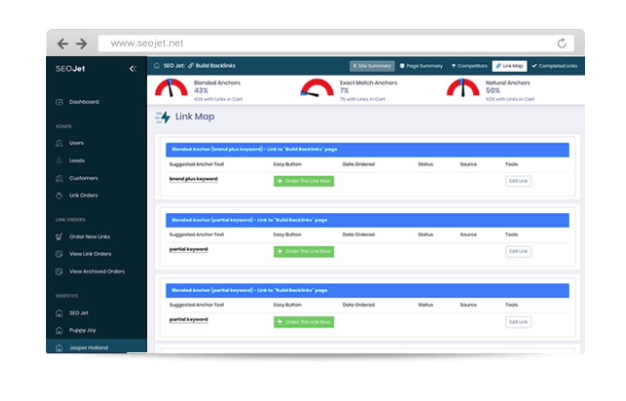Select the Link Map tab
This screenshot has height=401, width=626.
pos(509,66)
